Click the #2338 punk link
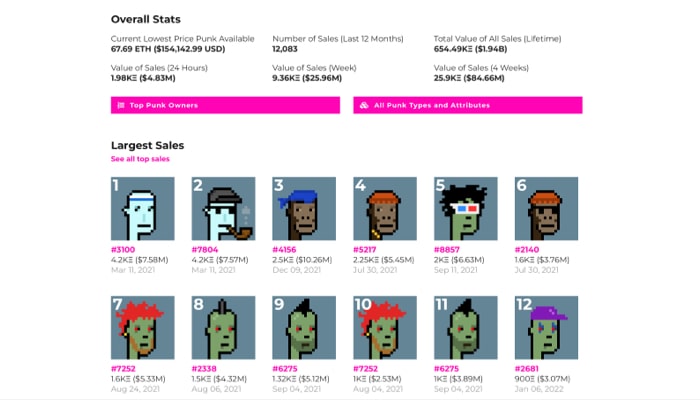 (x=204, y=369)
